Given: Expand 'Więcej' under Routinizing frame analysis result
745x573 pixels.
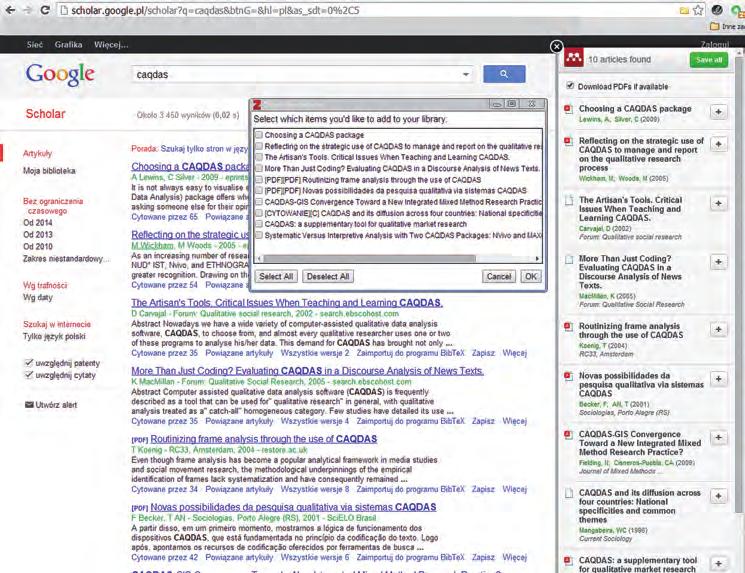Looking at the screenshot, I should coord(515,489).
